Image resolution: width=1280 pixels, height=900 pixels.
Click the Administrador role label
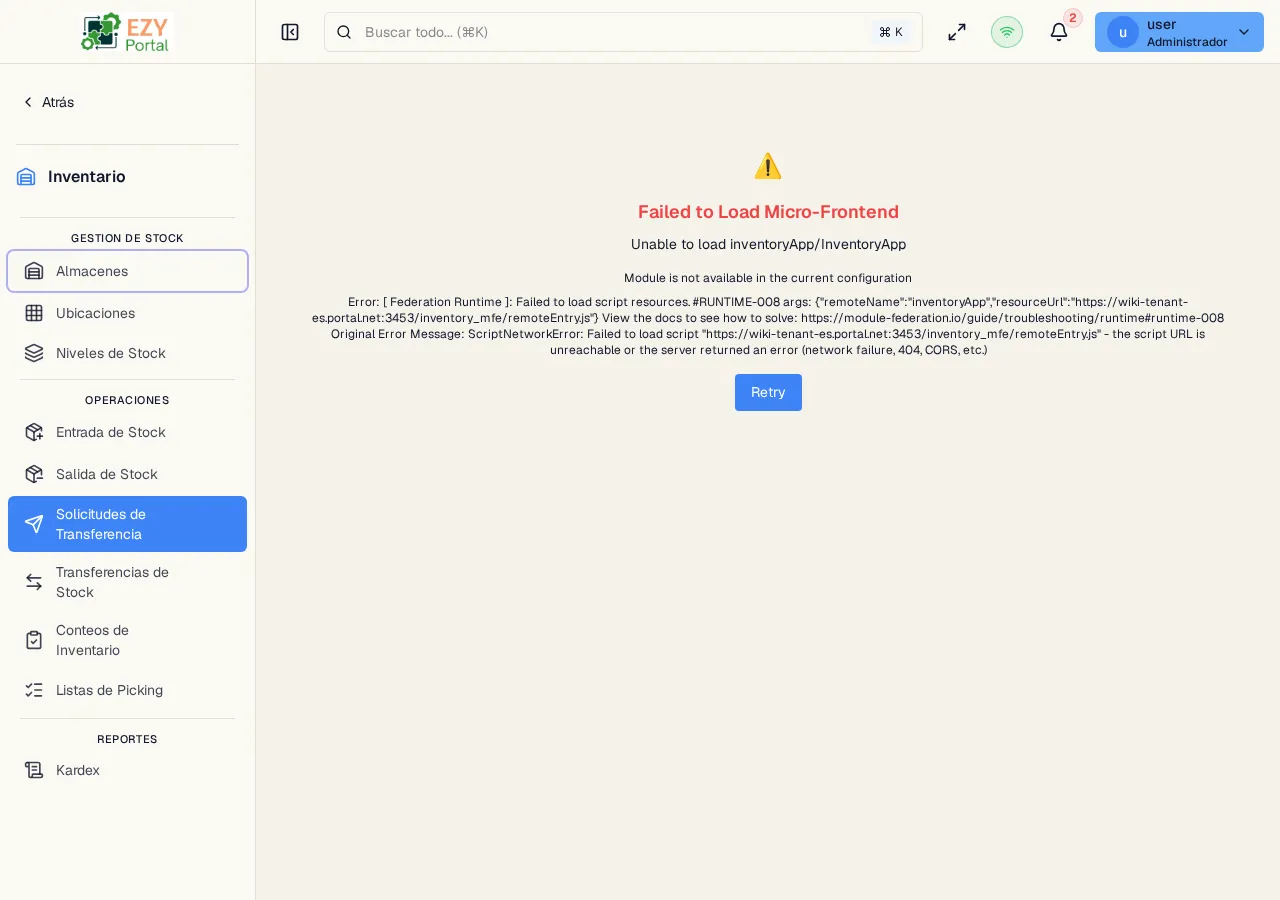coord(1187,42)
